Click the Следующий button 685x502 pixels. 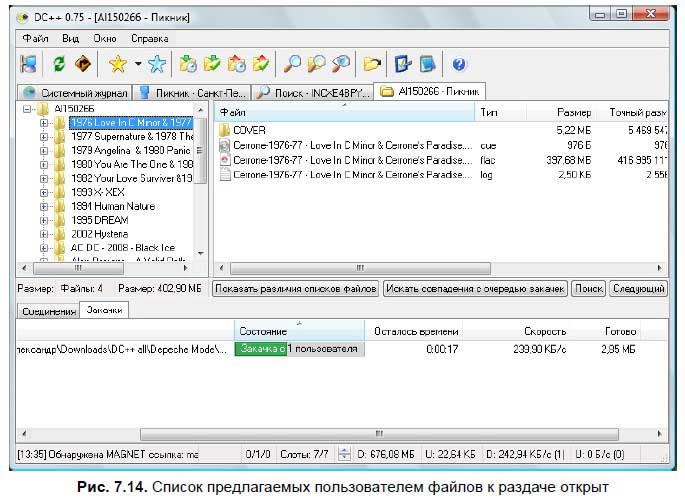(x=638, y=289)
